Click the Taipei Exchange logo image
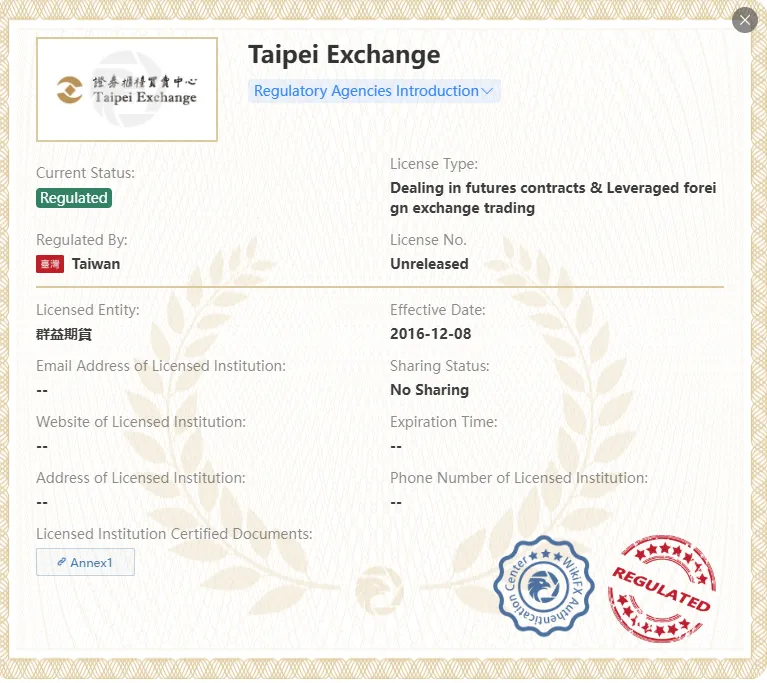 point(127,90)
